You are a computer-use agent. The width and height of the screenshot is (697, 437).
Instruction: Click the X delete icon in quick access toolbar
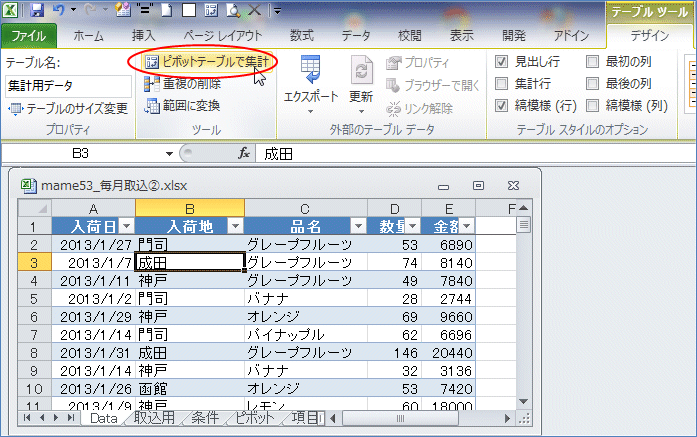coord(254,10)
